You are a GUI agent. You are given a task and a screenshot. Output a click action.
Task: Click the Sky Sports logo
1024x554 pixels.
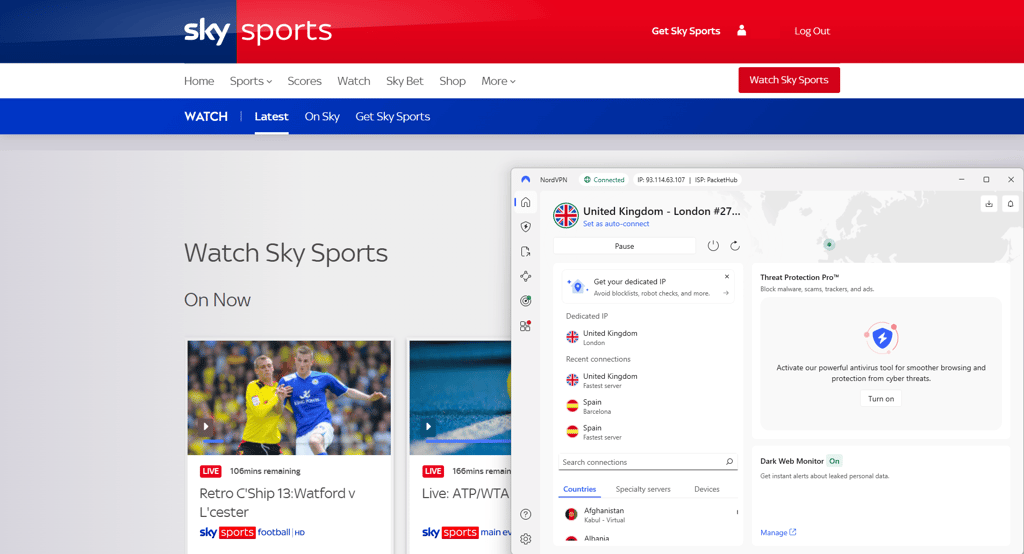point(258,31)
